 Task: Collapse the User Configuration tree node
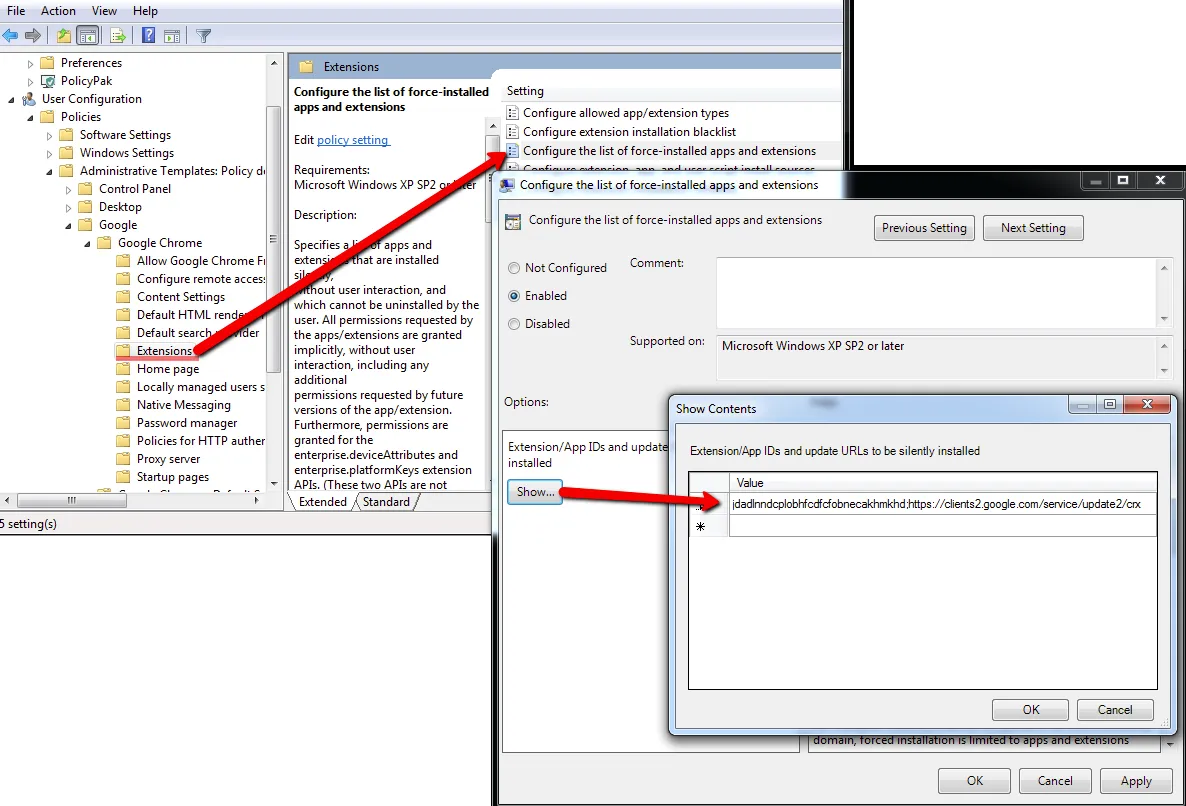12,99
